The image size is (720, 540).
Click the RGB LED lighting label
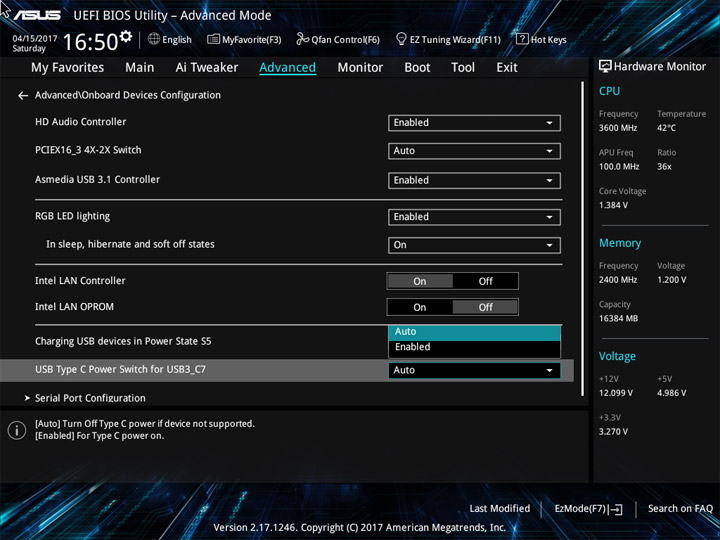tap(73, 216)
